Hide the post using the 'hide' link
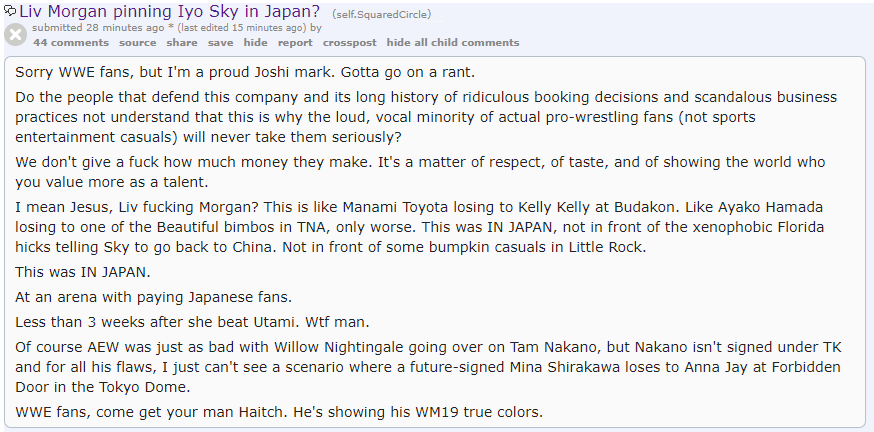 pyautogui.click(x=255, y=42)
